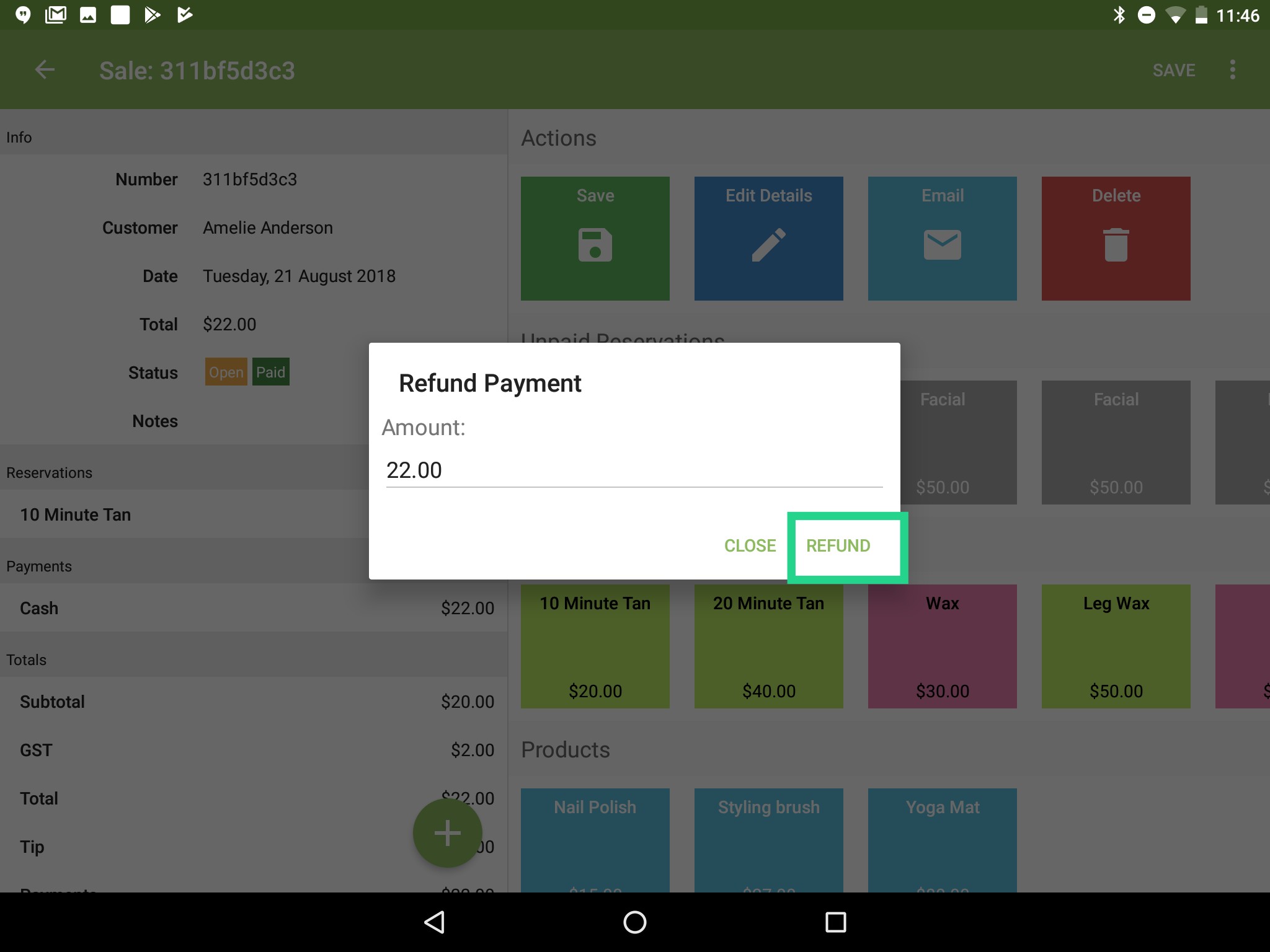Tap the green plus floating action button
Viewport: 1270px width, 952px height.
click(x=447, y=833)
